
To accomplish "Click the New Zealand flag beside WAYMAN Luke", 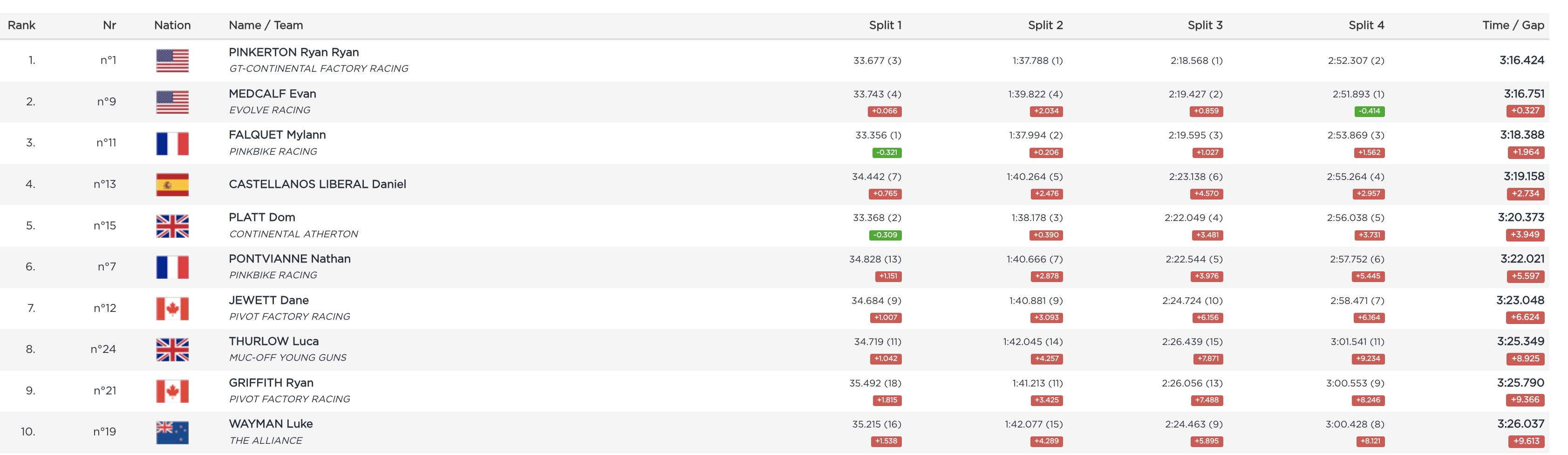I will (172, 432).
